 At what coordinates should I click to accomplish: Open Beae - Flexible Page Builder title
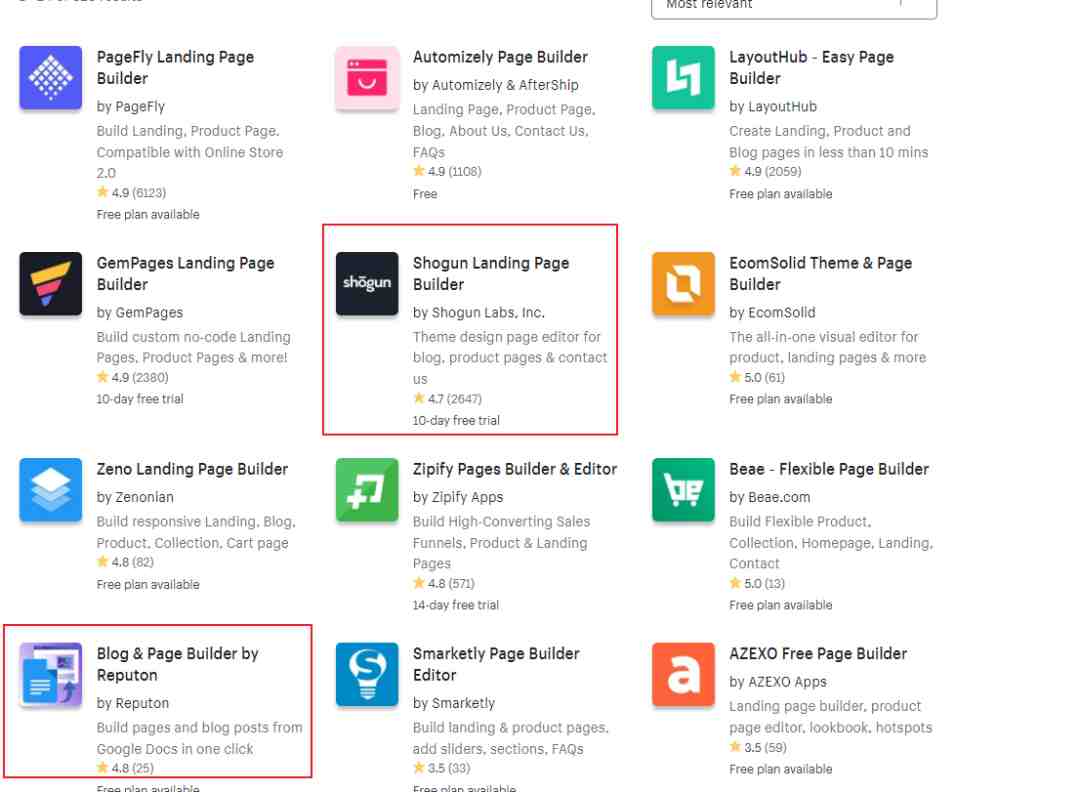[x=829, y=469]
